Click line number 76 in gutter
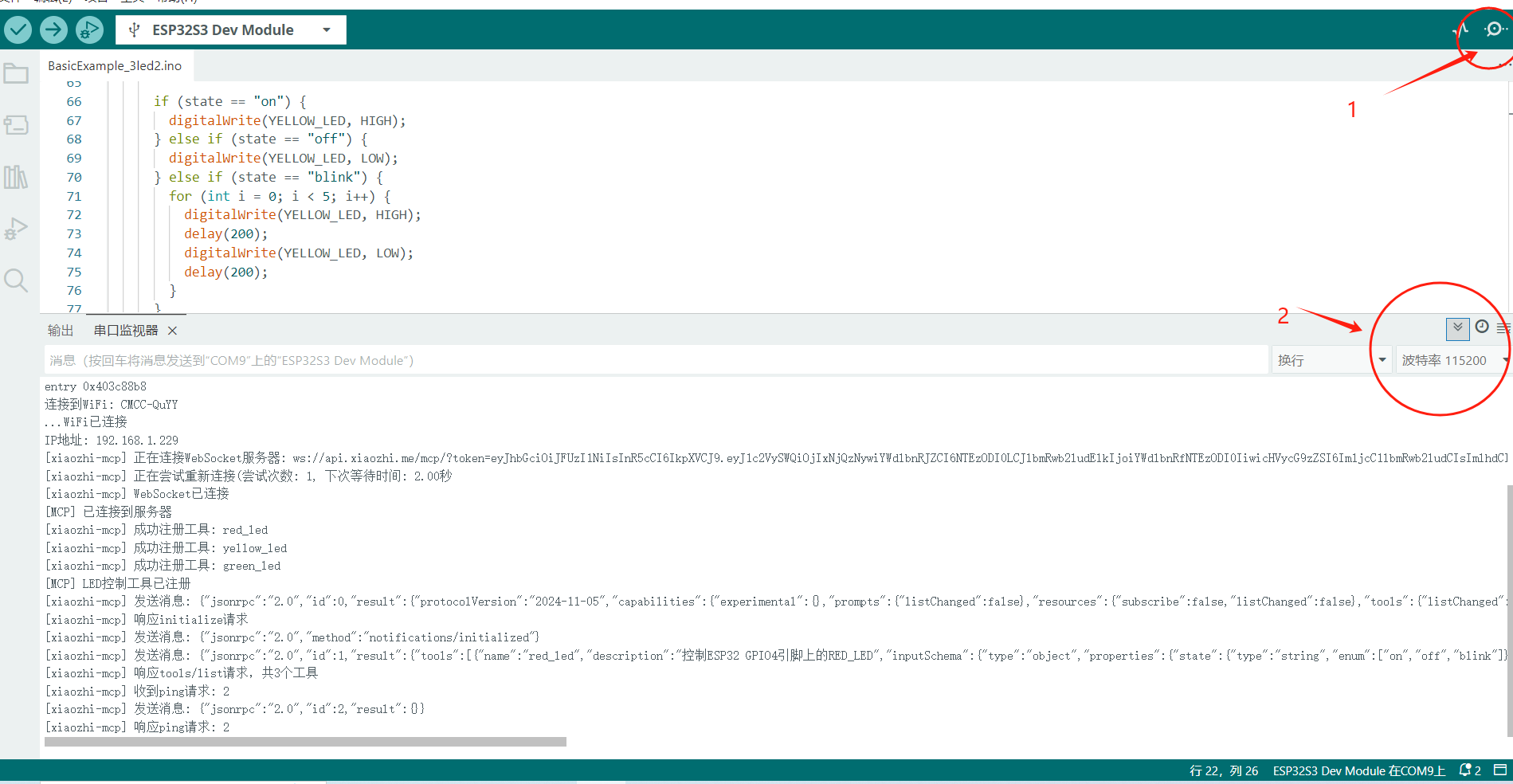Screen dimensions: 1513x784 click(x=74, y=291)
